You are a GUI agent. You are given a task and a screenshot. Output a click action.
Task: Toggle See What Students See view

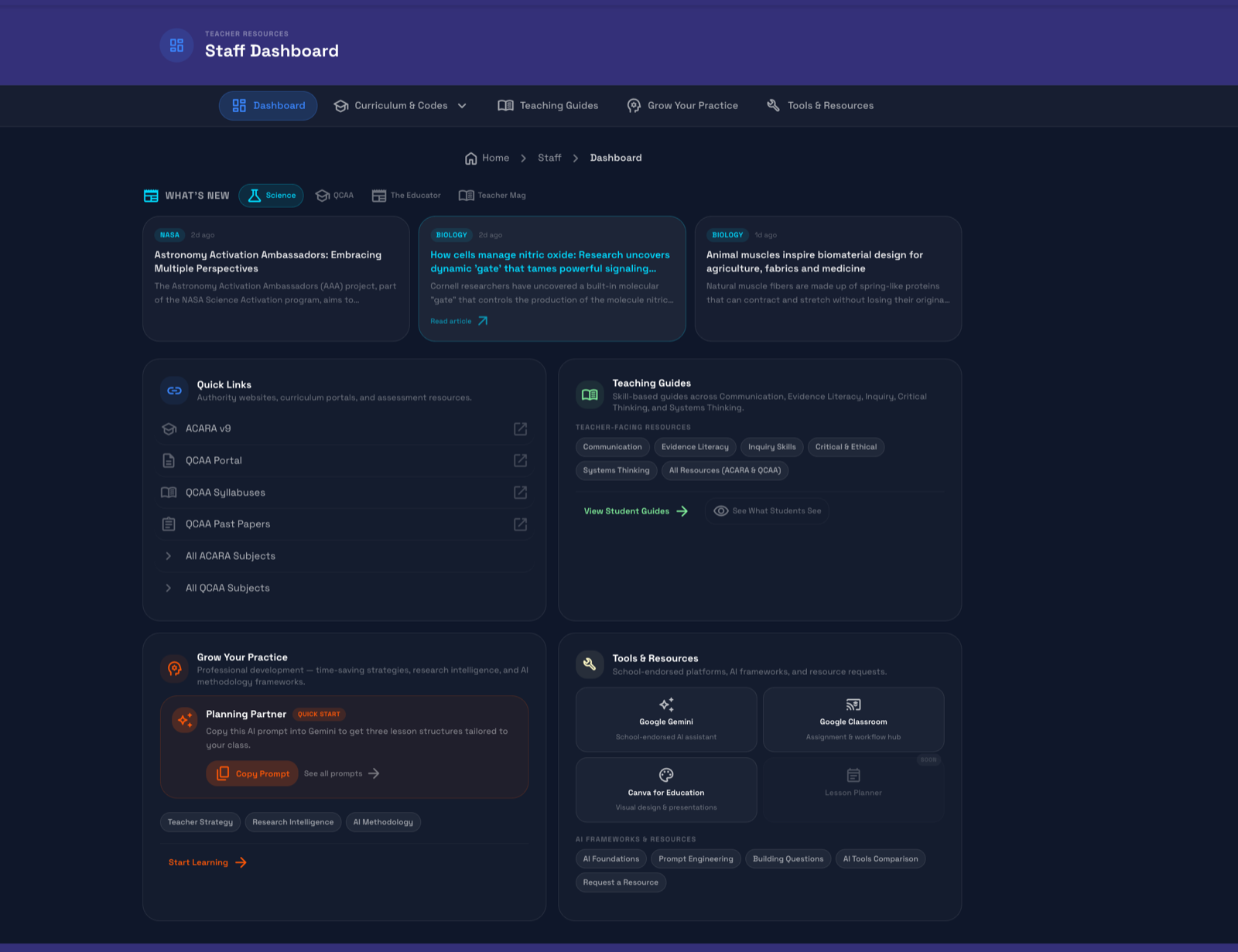click(767, 511)
